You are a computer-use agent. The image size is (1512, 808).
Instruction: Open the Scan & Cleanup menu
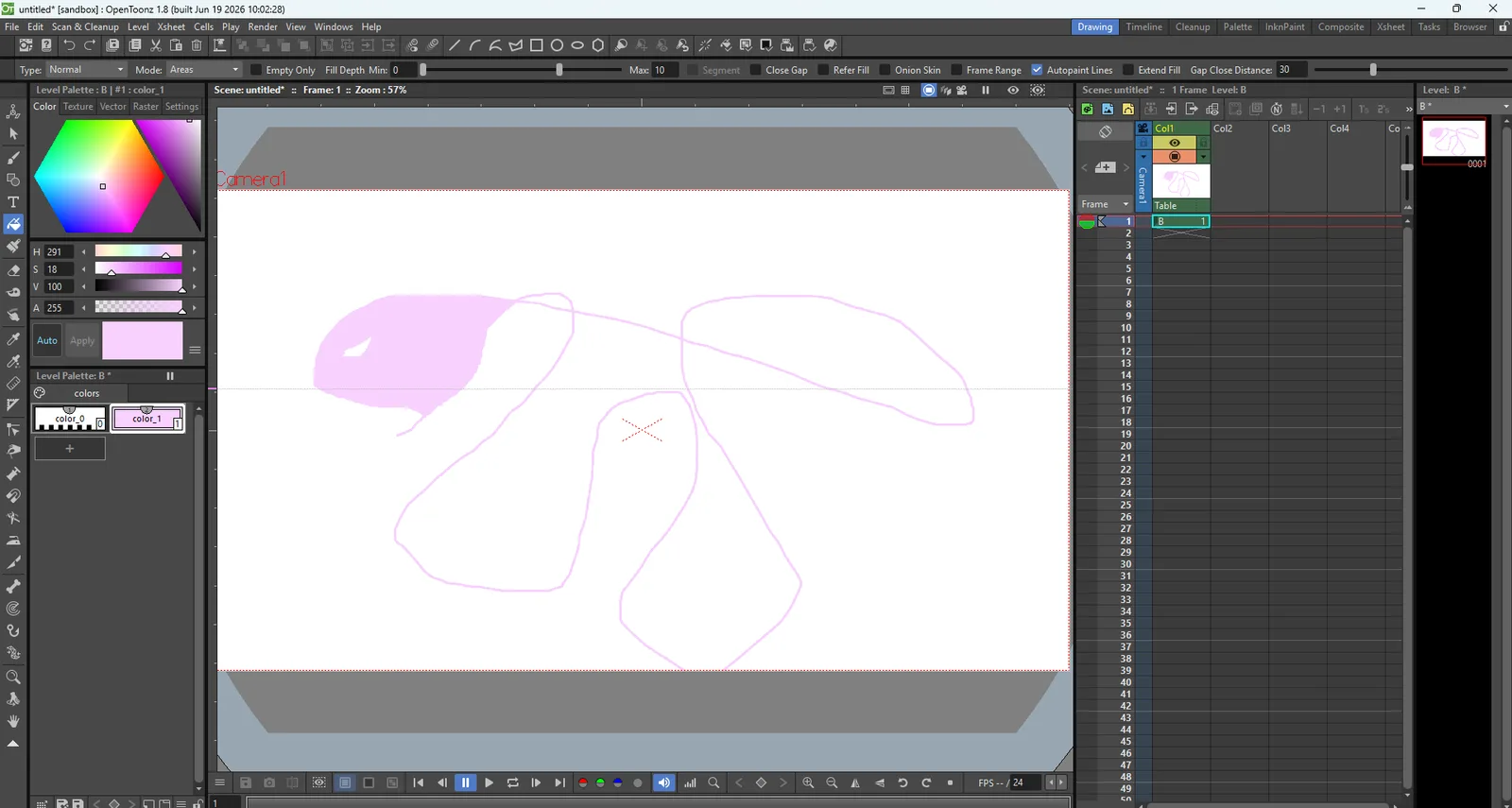(85, 27)
